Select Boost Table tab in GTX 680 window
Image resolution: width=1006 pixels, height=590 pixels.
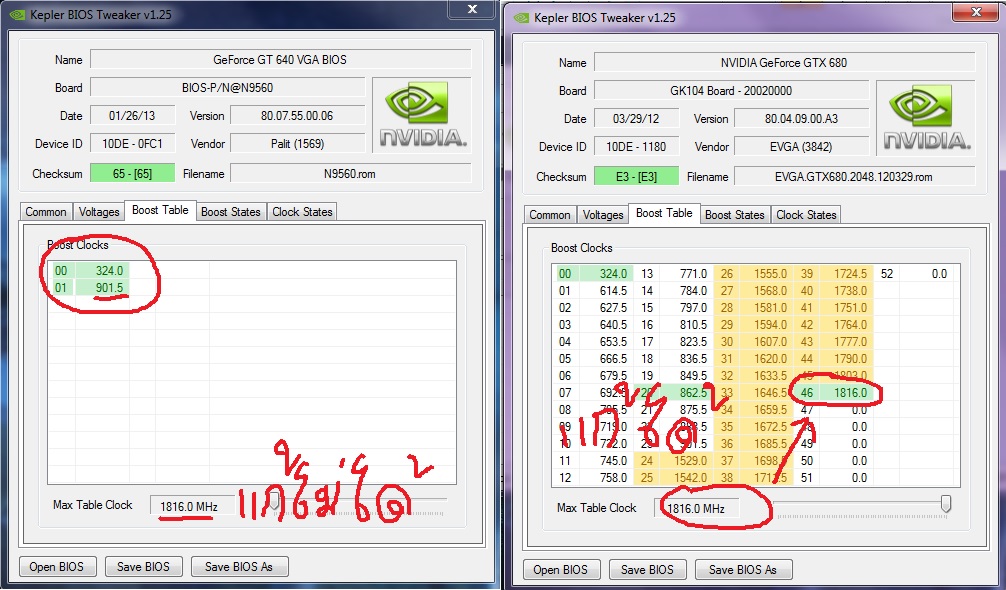click(x=664, y=213)
